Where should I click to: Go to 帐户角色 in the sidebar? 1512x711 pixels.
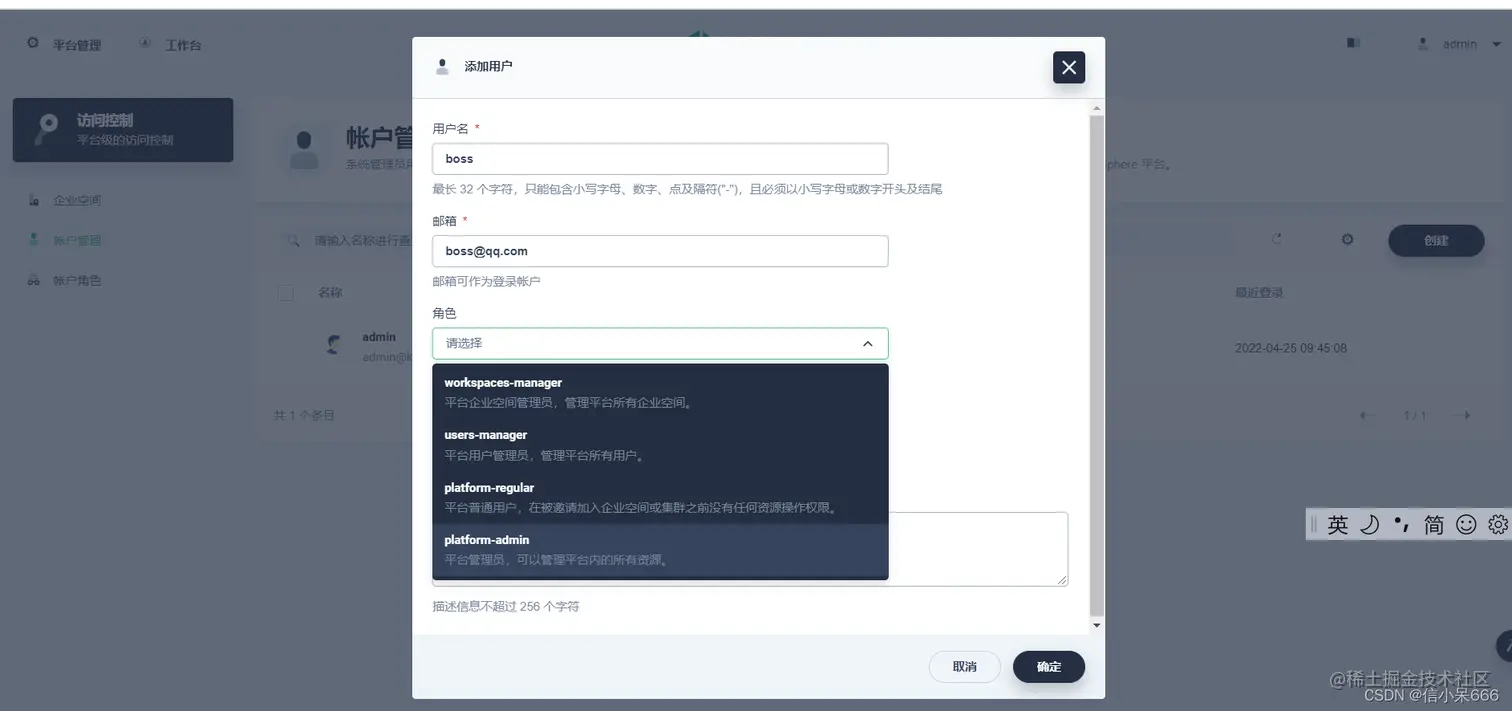(77, 280)
